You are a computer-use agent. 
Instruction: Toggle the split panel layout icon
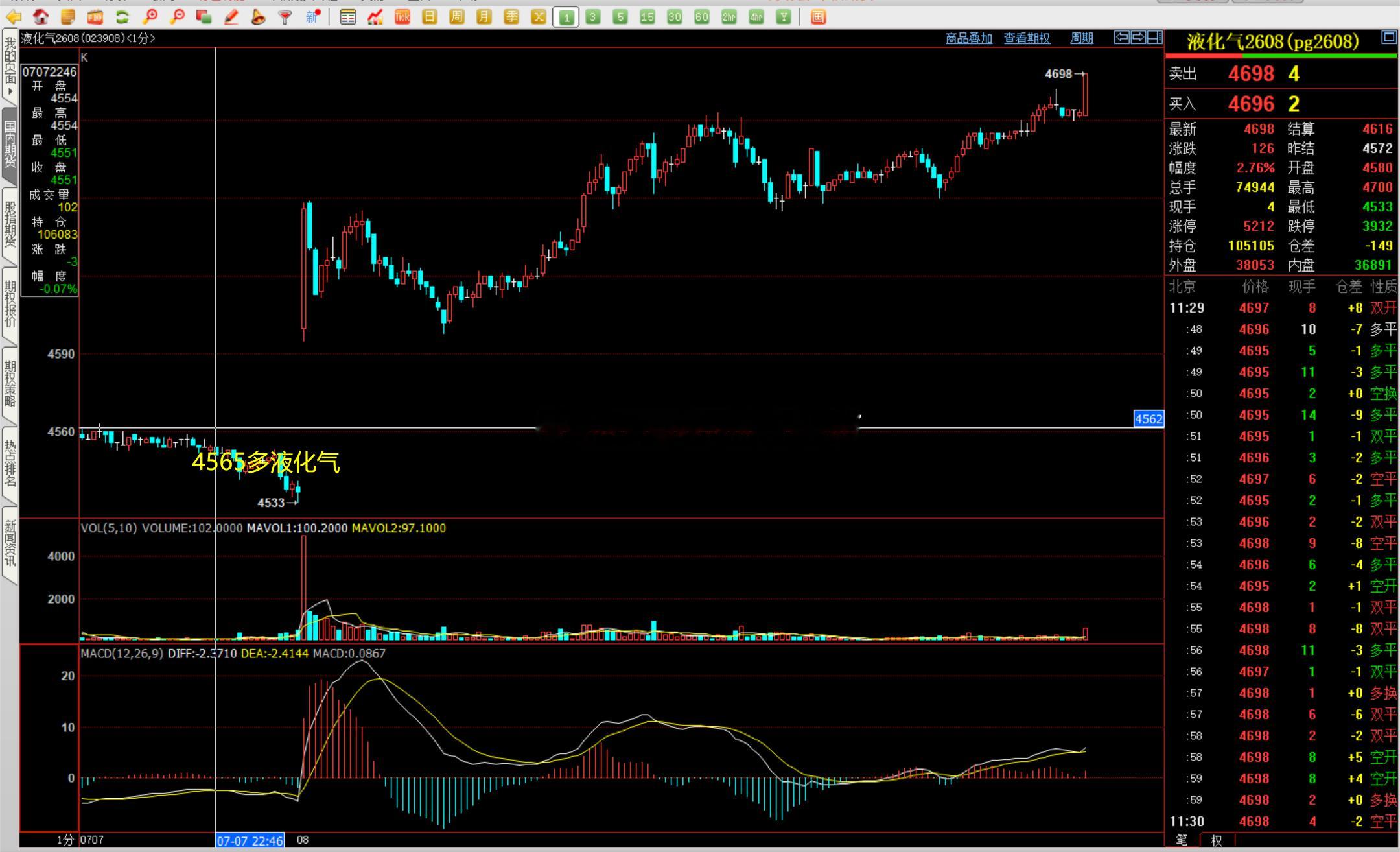click(1154, 38)
